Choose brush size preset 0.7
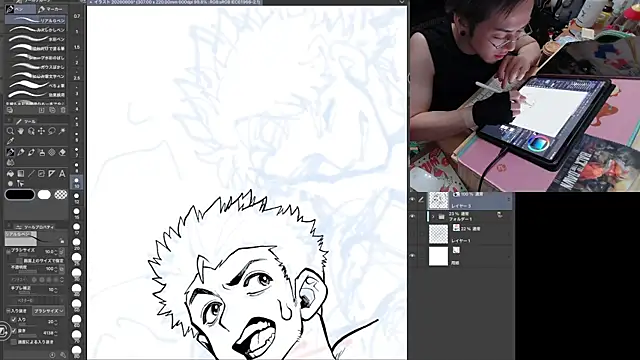 (x=77, y=16)
